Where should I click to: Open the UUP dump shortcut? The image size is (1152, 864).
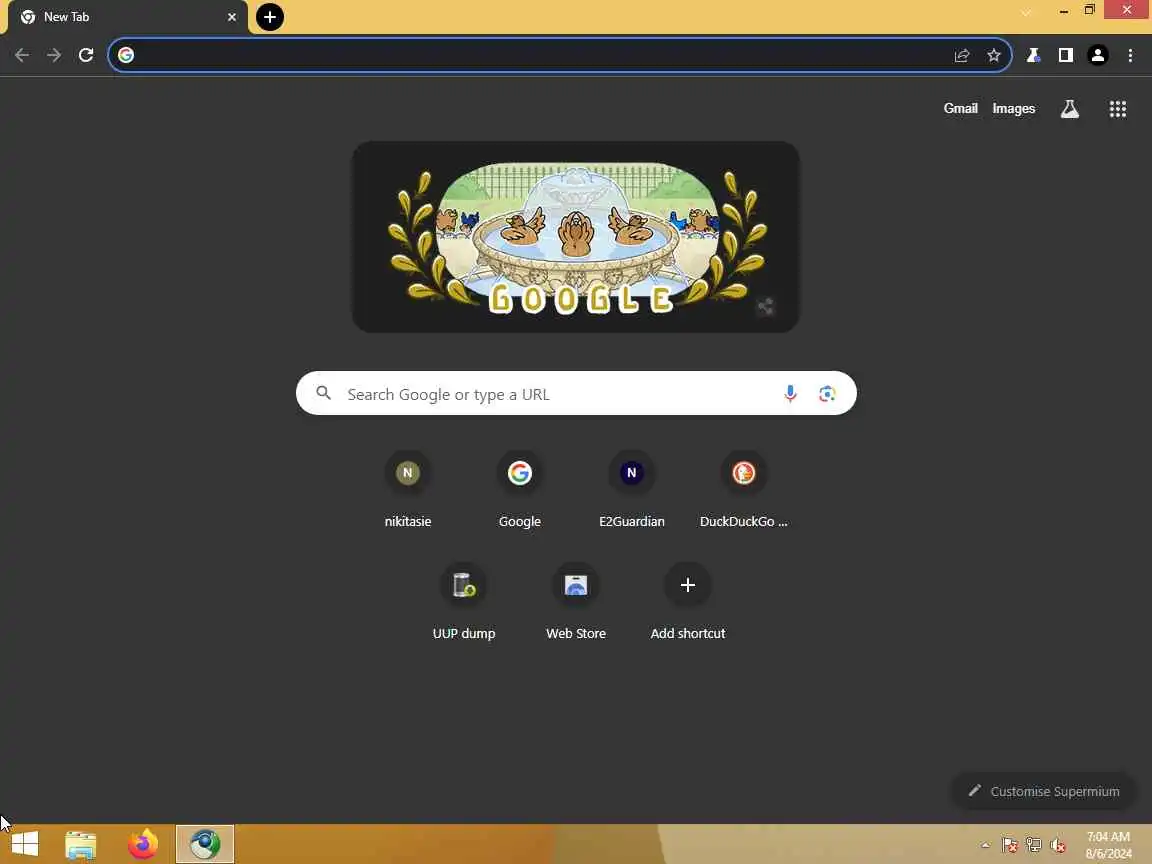click(x=464, y=600)
